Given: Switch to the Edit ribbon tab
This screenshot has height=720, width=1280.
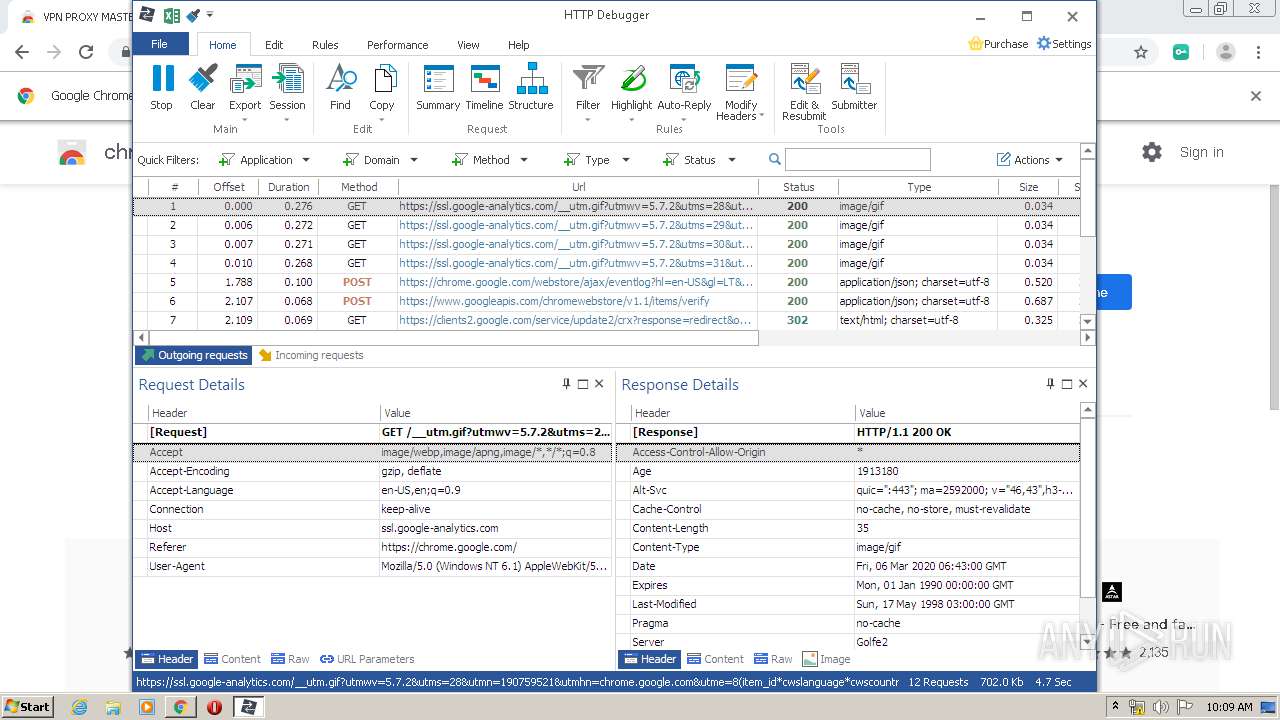Looking at the screenshot, I should [274, 45].
